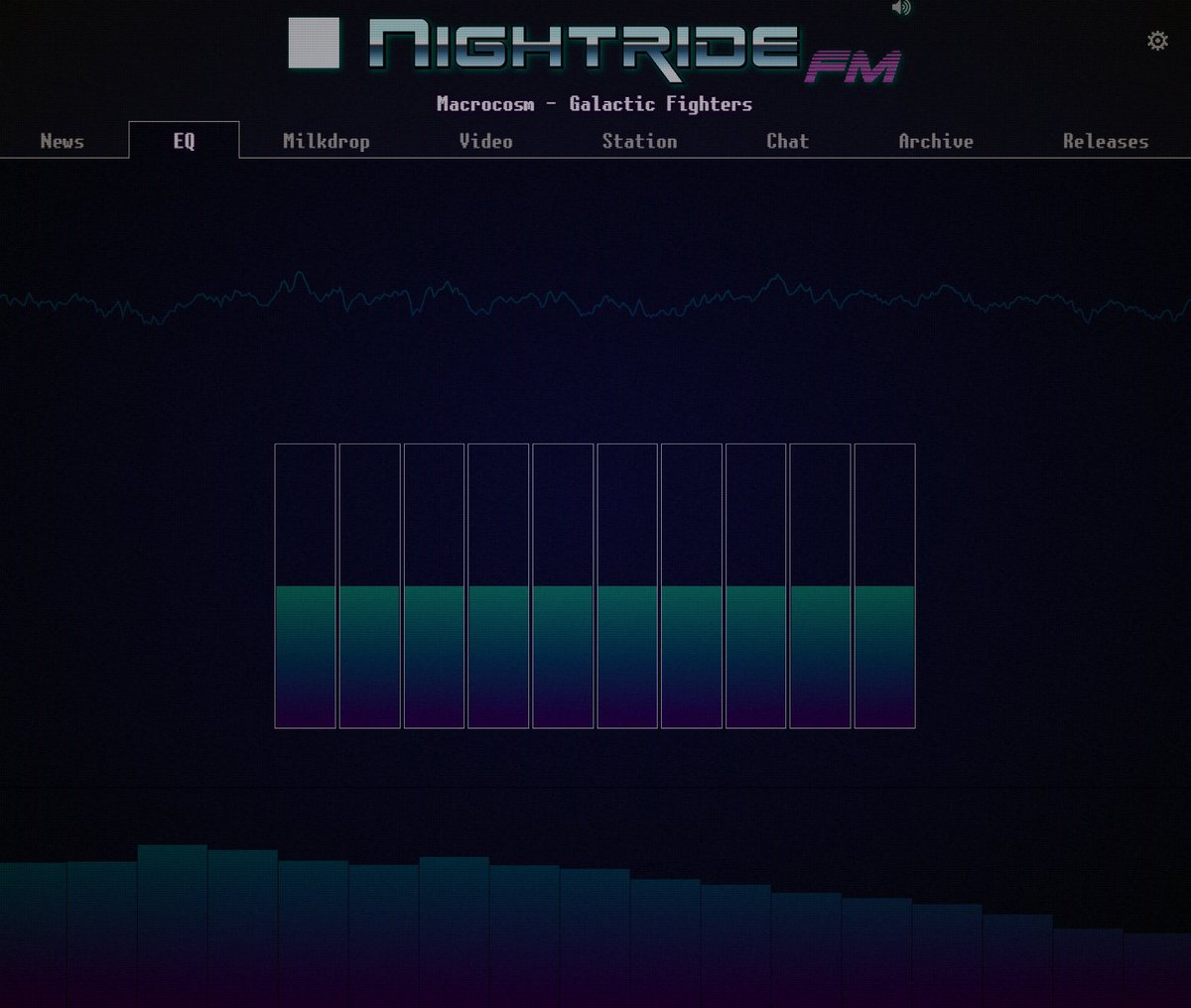
Task: Adjust the second EQ band slider
Action: coord(370,586)
